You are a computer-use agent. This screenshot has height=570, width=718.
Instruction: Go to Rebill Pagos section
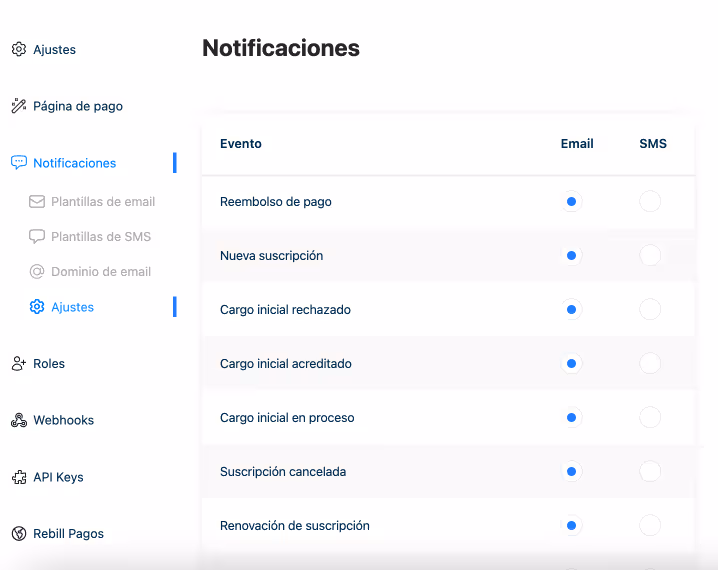point(68,533)
